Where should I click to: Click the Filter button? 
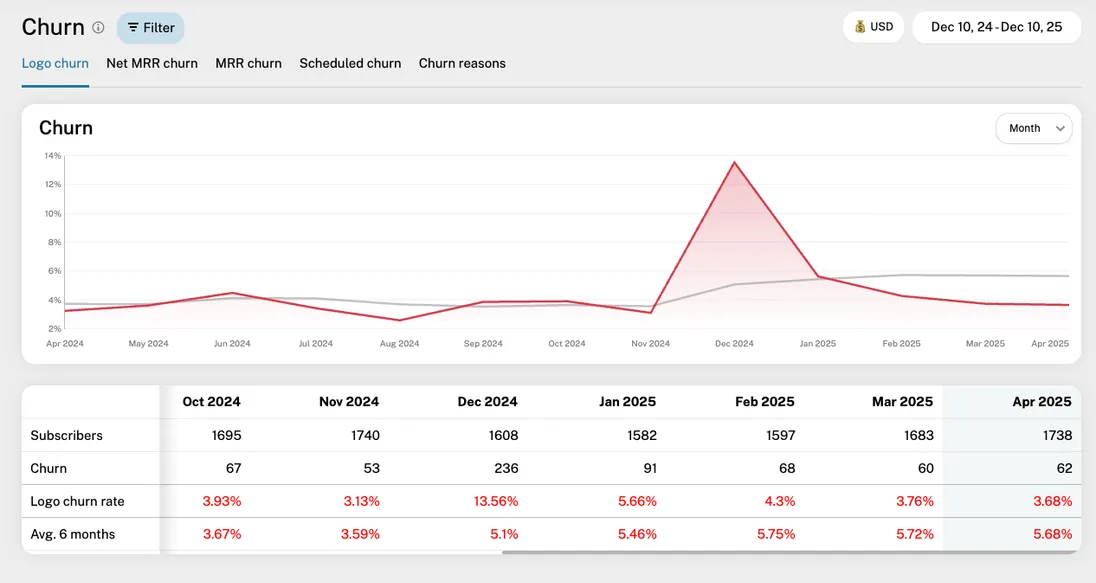coord(150,28)
